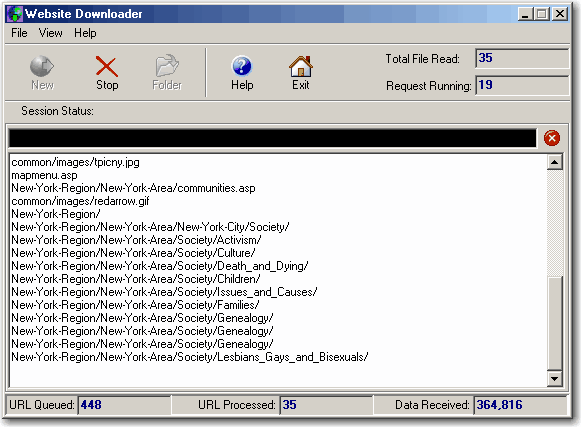581x427 pixels.
Task: Click the URL Queued value 448
Action: point(91,405)
